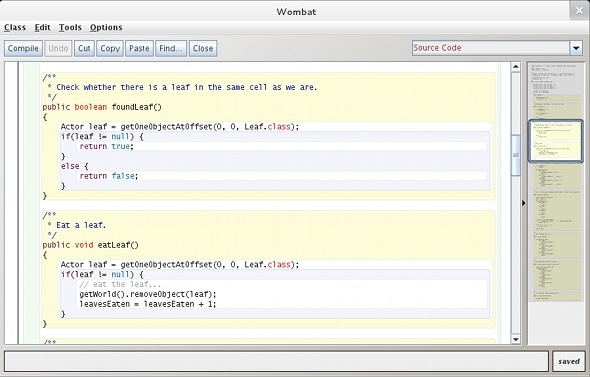Click on the '* Eat a leaf.' comment
590x377 pixels.
pos(77,225)
